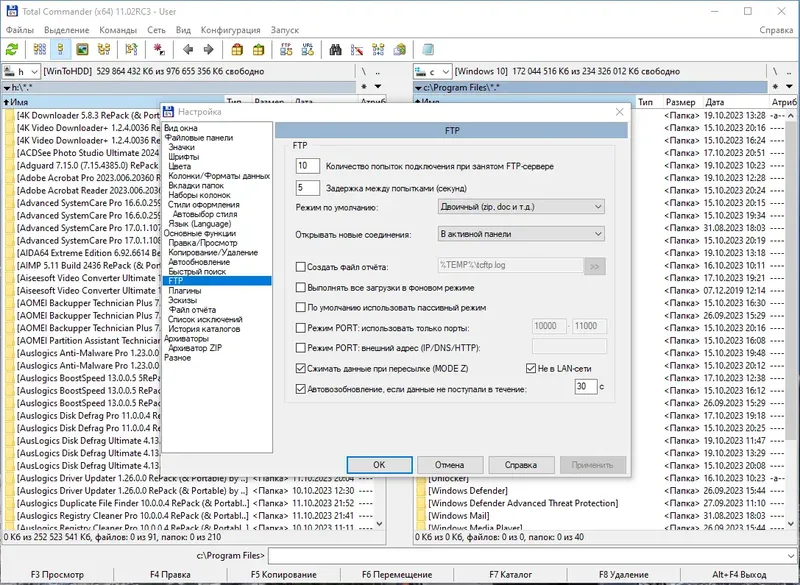Click the highlighted full details view icon

click(x=61, y=49)
